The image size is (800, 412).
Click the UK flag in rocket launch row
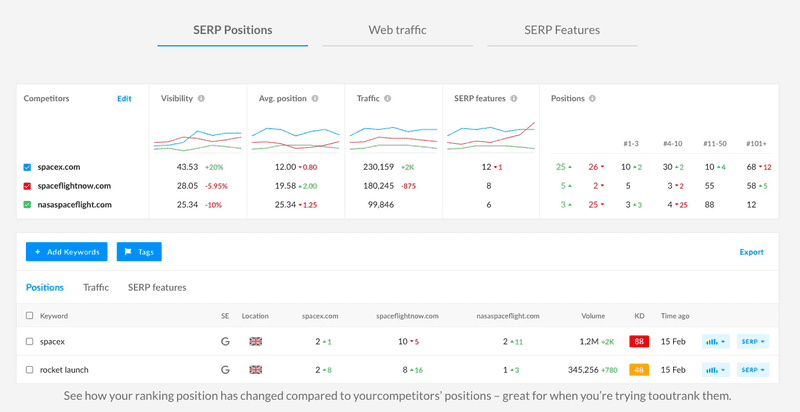point(255,369)
